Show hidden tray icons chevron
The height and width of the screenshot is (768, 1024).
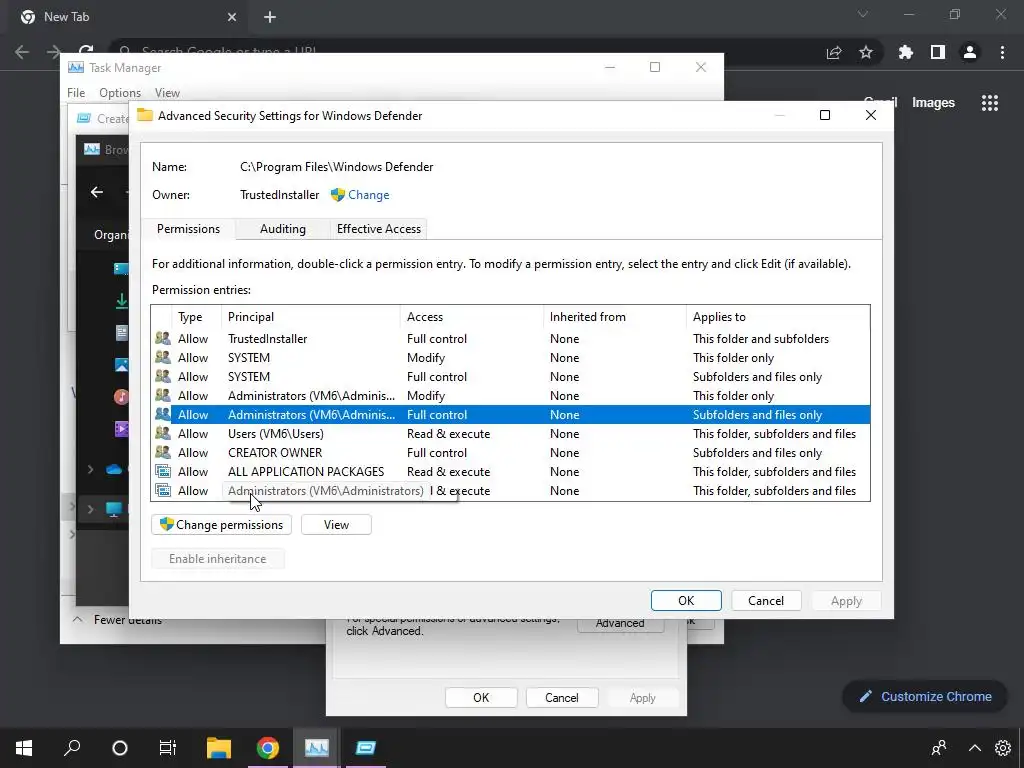pos(974,748)
